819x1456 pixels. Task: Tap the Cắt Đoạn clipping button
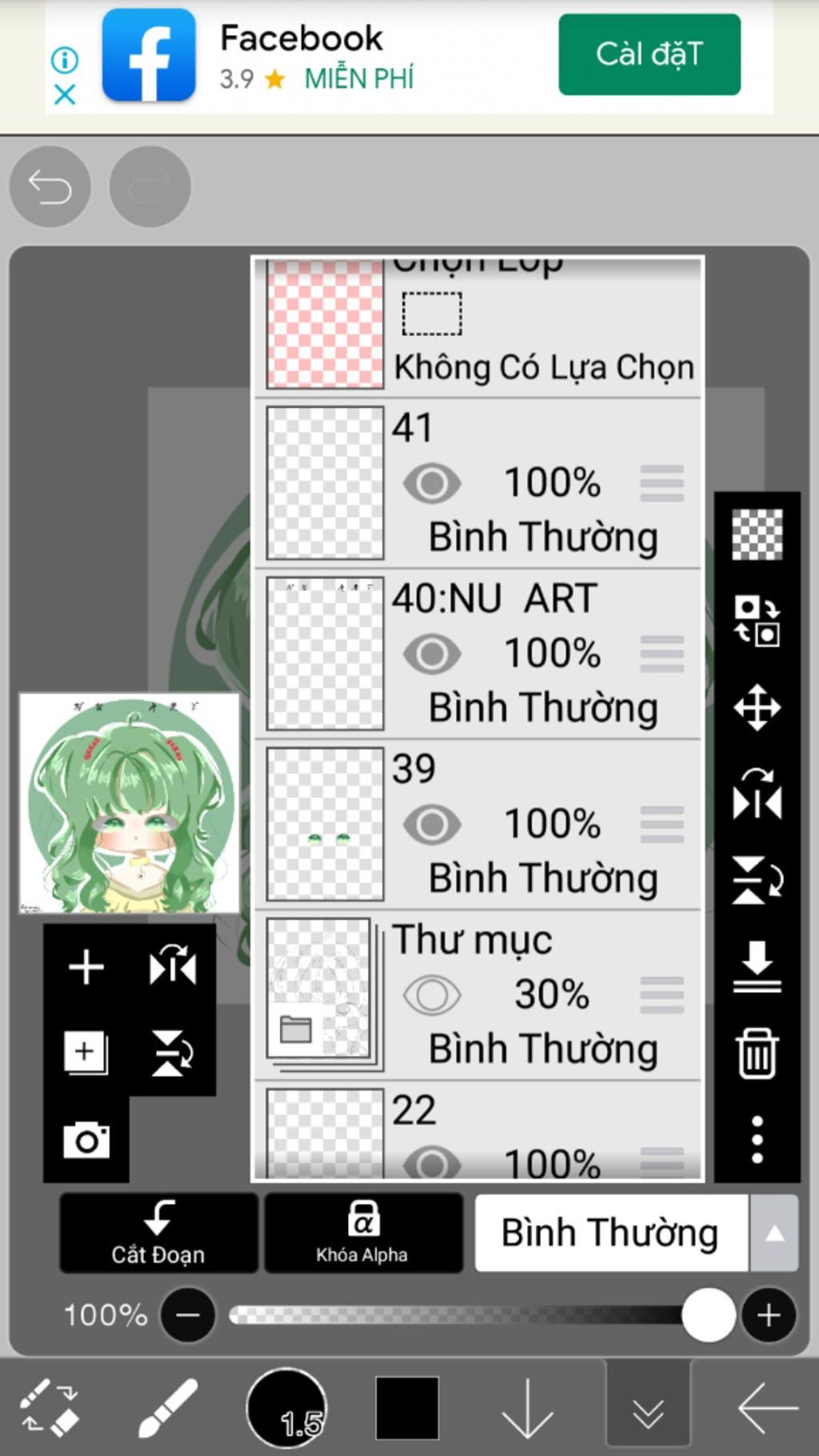click(x=158, y=1233)
